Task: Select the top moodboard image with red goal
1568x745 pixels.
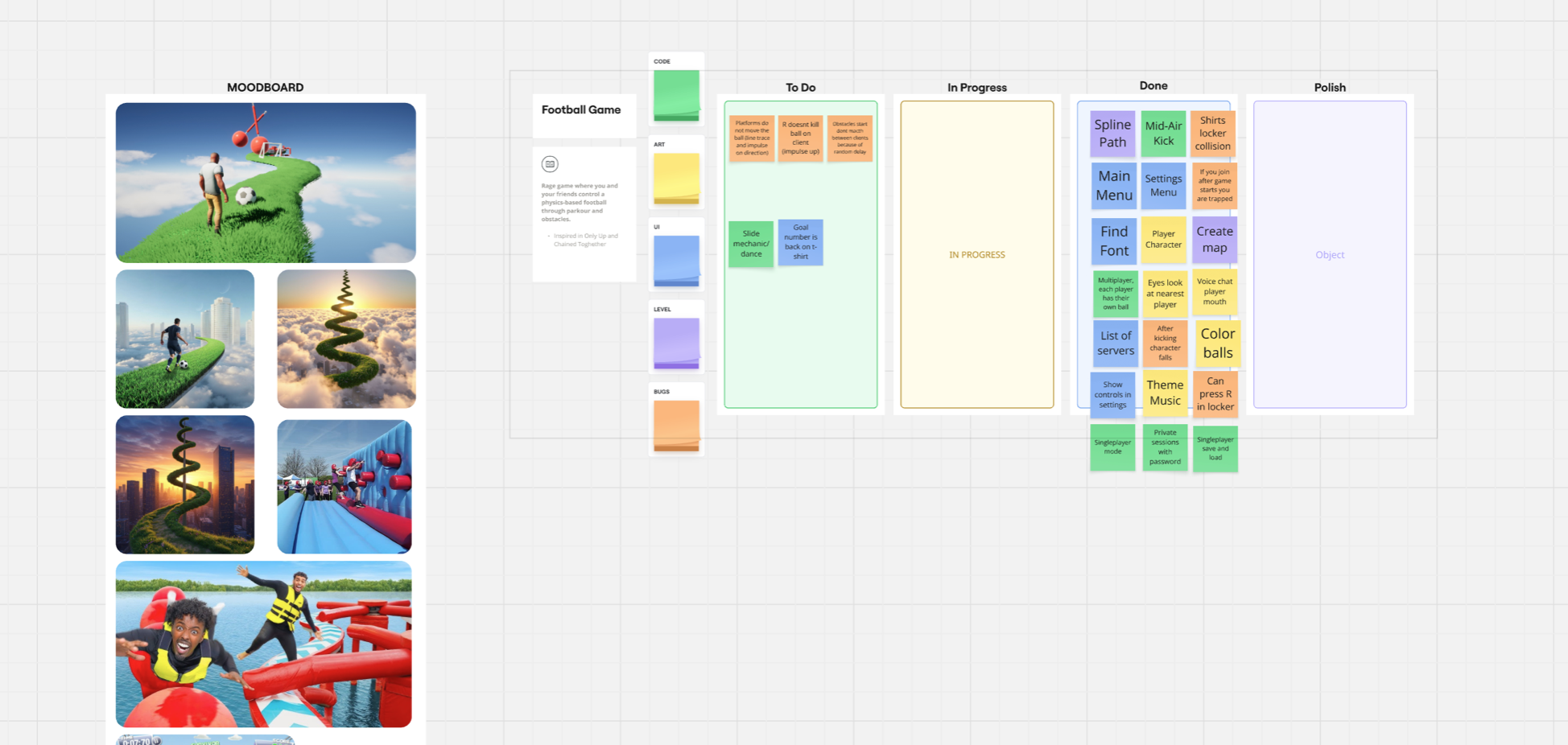Action: (266, 183)
